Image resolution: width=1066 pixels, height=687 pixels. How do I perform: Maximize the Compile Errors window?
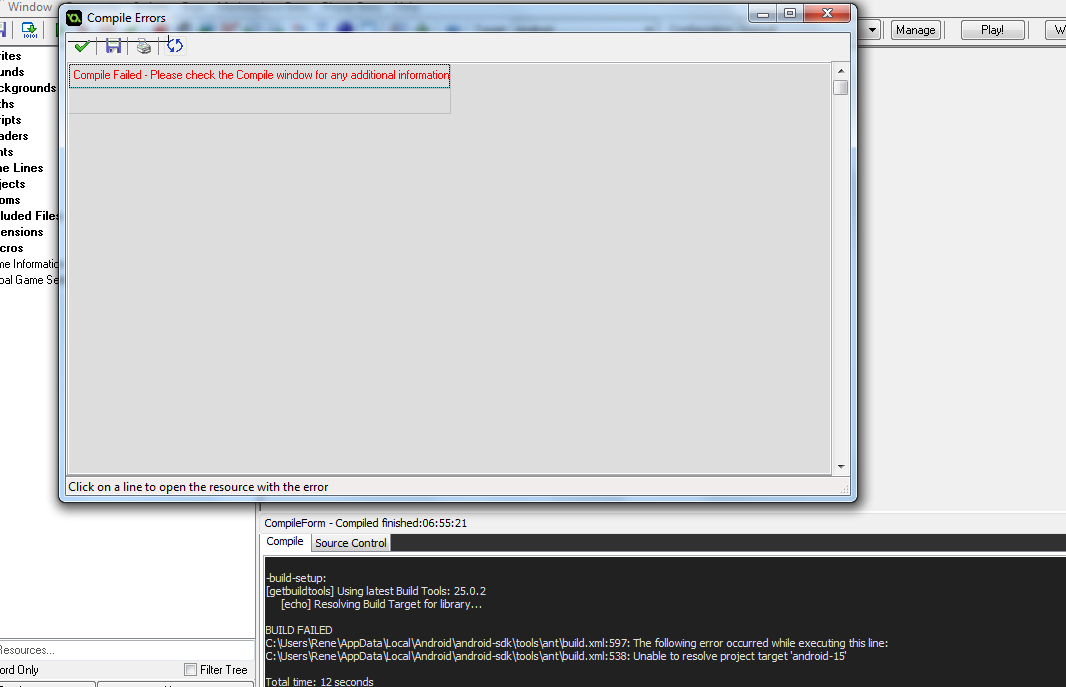790,14
